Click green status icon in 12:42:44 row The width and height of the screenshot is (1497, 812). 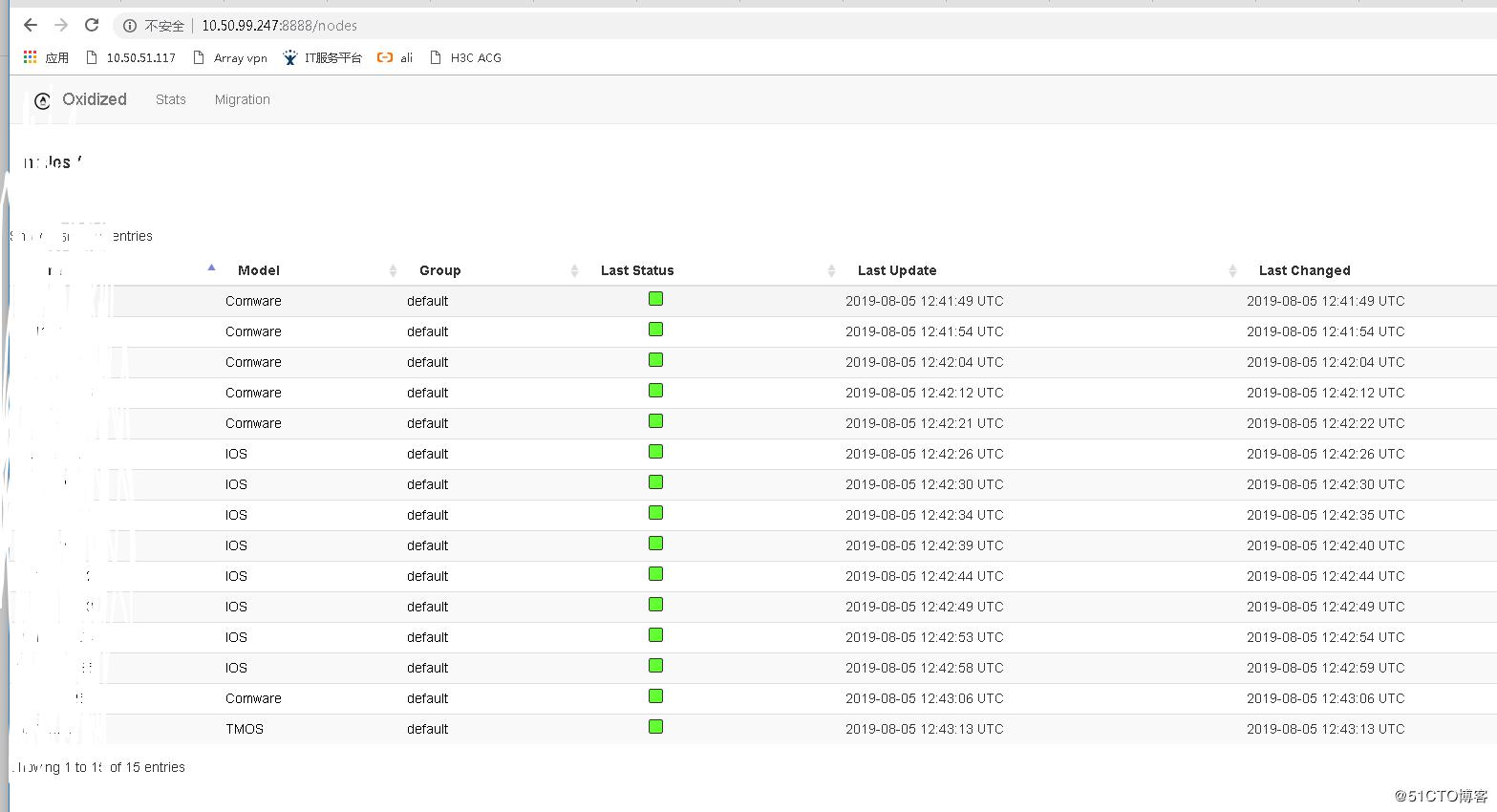pyautogui.click(x=655, y=574)
